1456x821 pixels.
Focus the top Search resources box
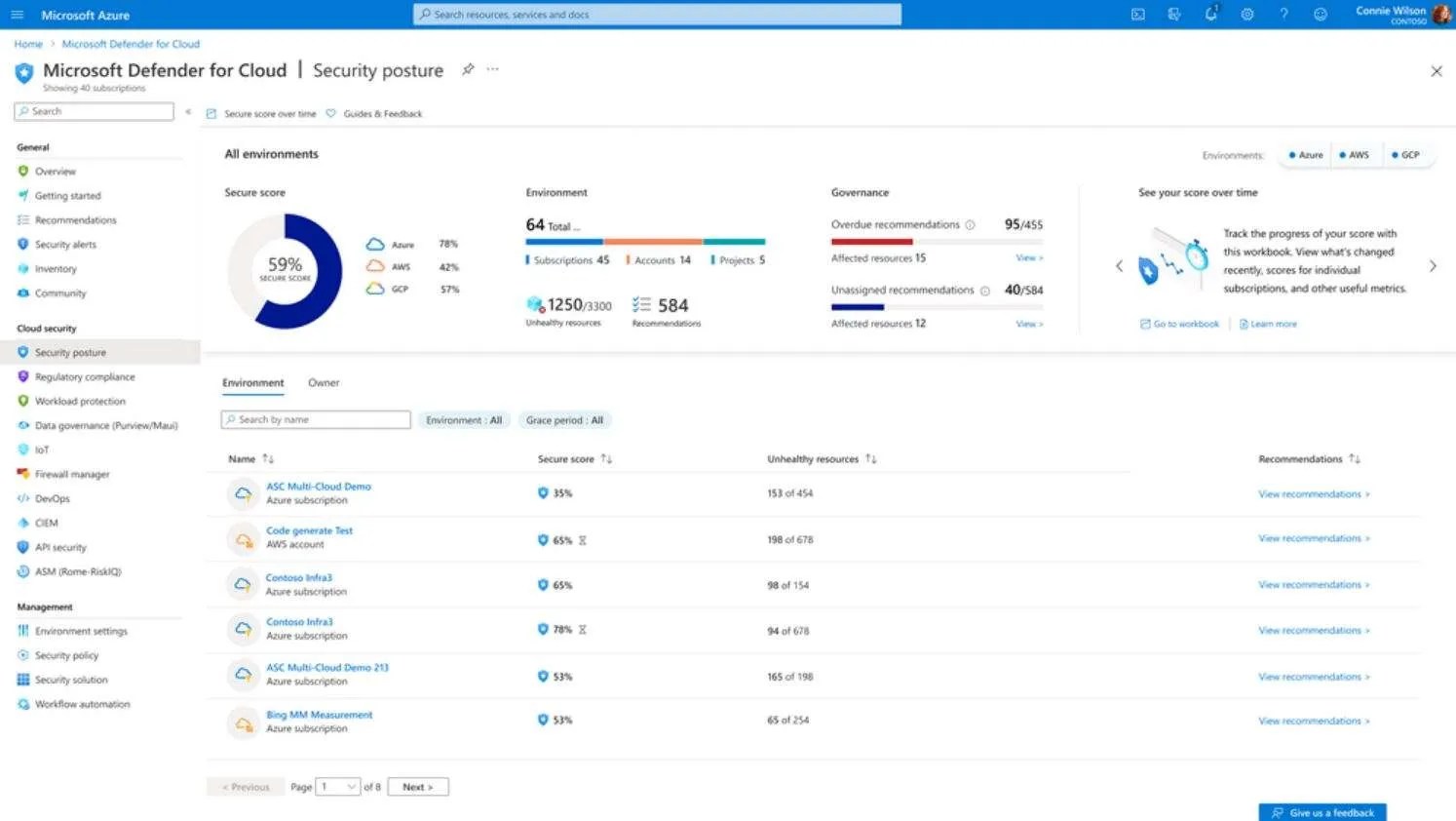(x=658, y=15)
